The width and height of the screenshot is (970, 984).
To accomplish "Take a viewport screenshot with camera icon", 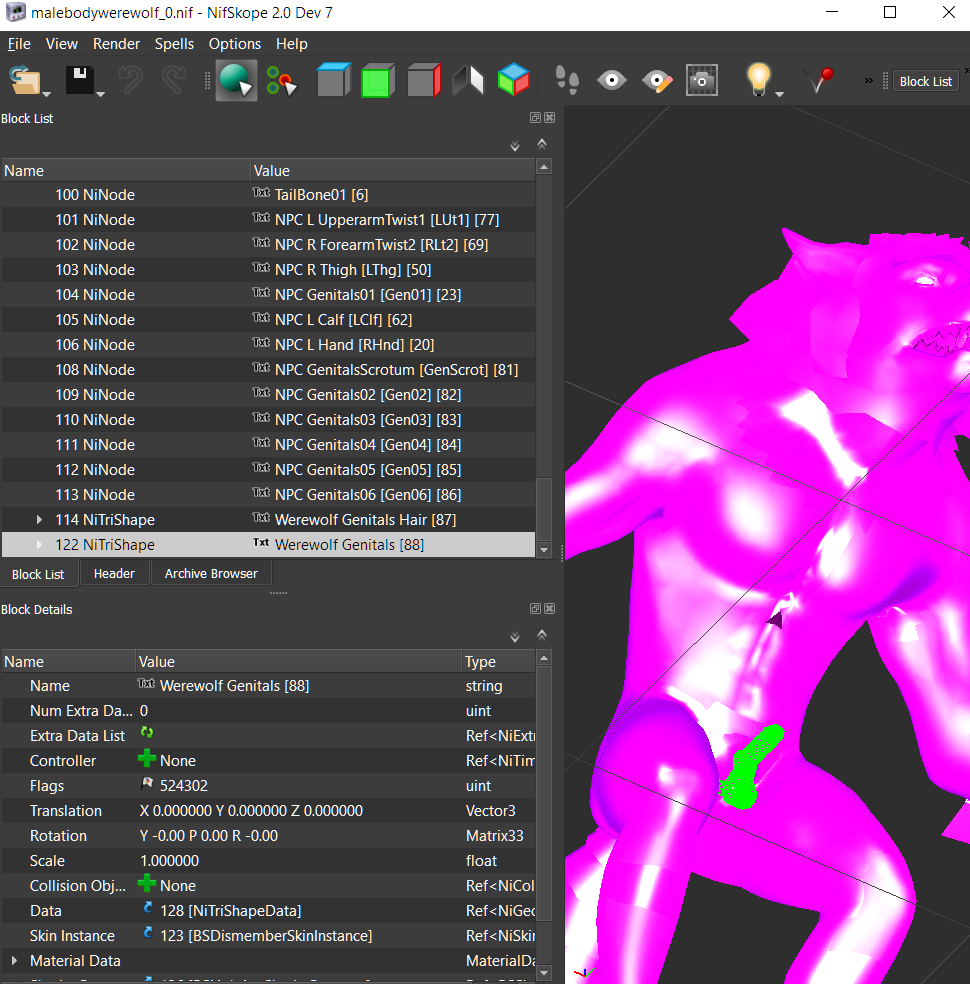I will click(x=701, y=81).
